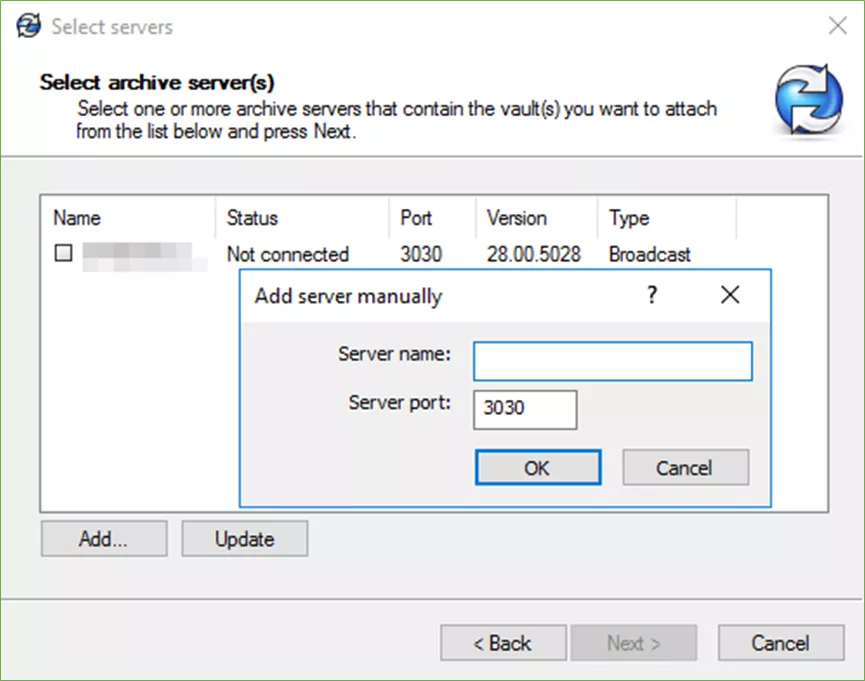
Task: Click the Next > wizard button
Action: (x=633, y=643)
